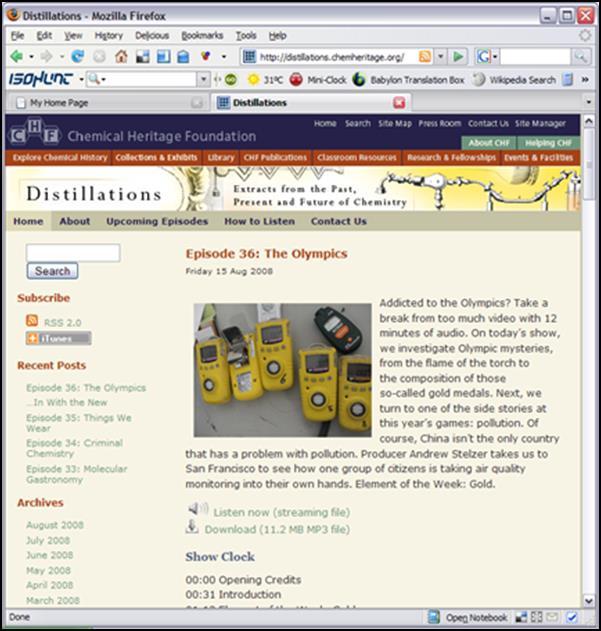The width and height of the screenshot is (601, 631).
Task: Click the checkmark icon in status bar
Action: [x=572, y=617]
